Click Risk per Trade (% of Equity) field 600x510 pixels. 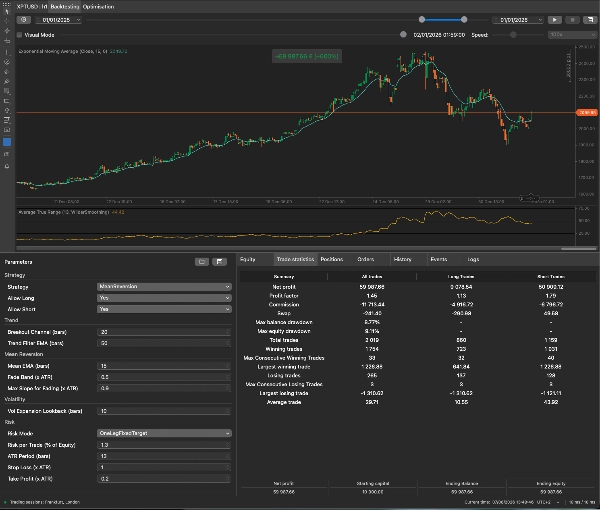164,445
